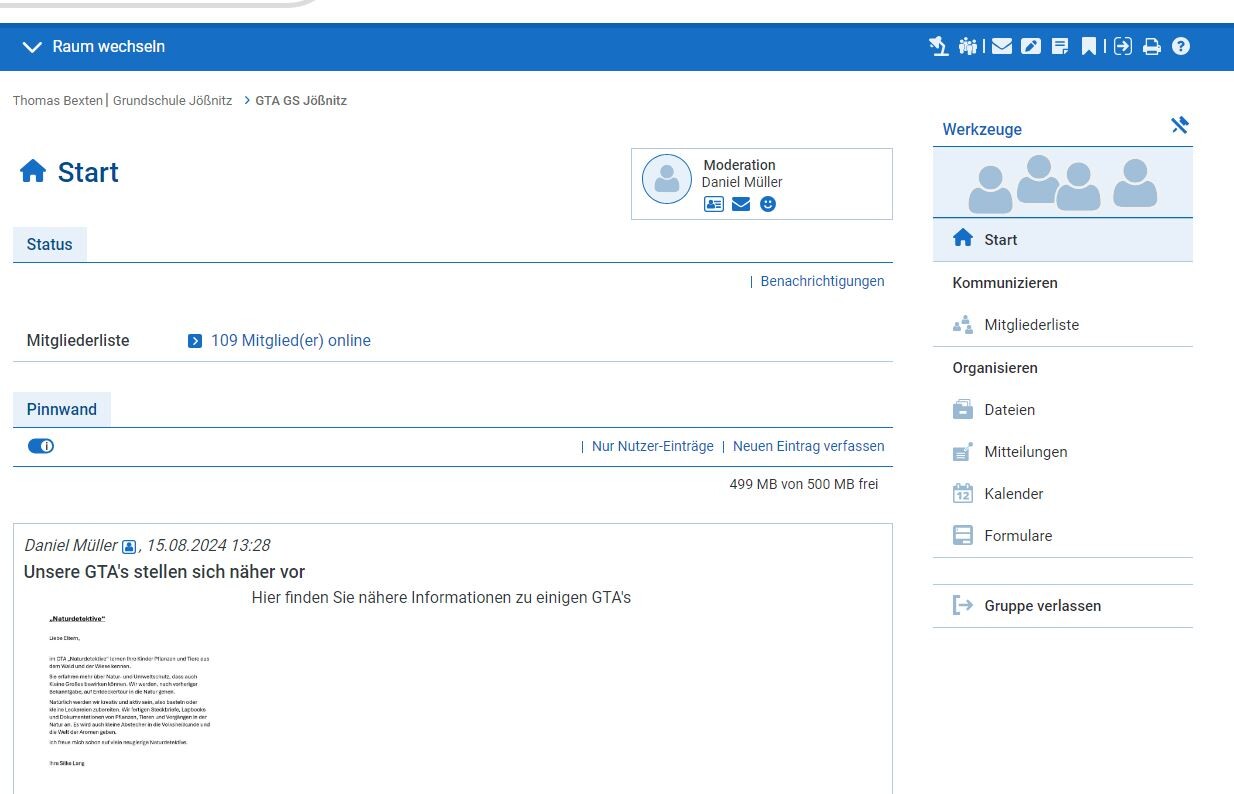Open the Naturdetektive document thumbnail

tap(130, 690)
